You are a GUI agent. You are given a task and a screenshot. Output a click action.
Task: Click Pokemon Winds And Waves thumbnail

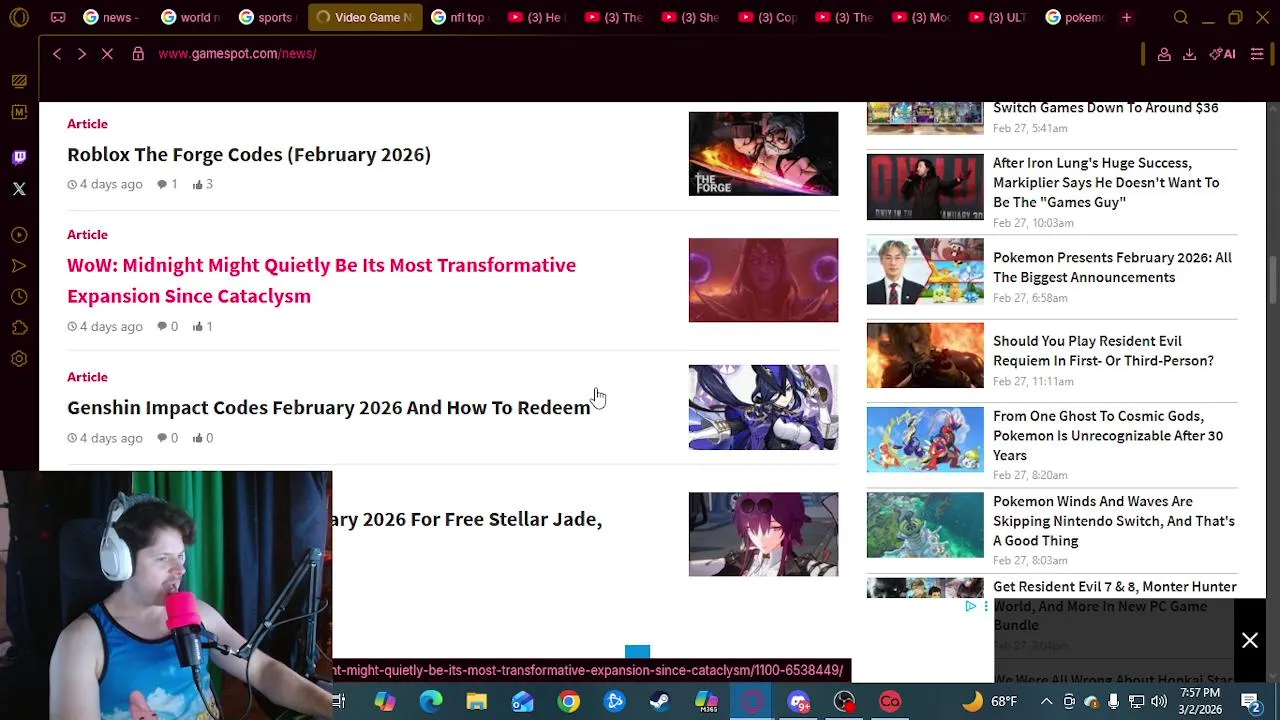pyautogui.click(x=925, y=525)
